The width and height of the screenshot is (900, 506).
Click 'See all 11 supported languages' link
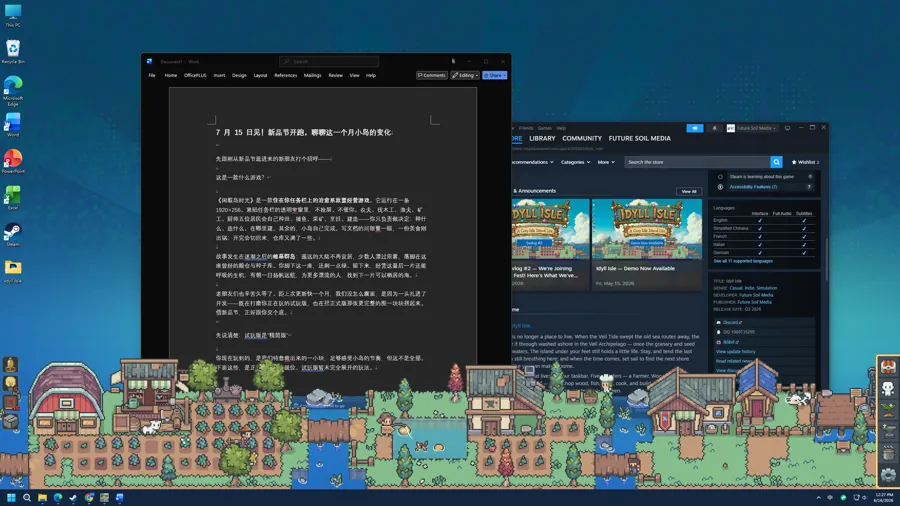click(743, 261)
